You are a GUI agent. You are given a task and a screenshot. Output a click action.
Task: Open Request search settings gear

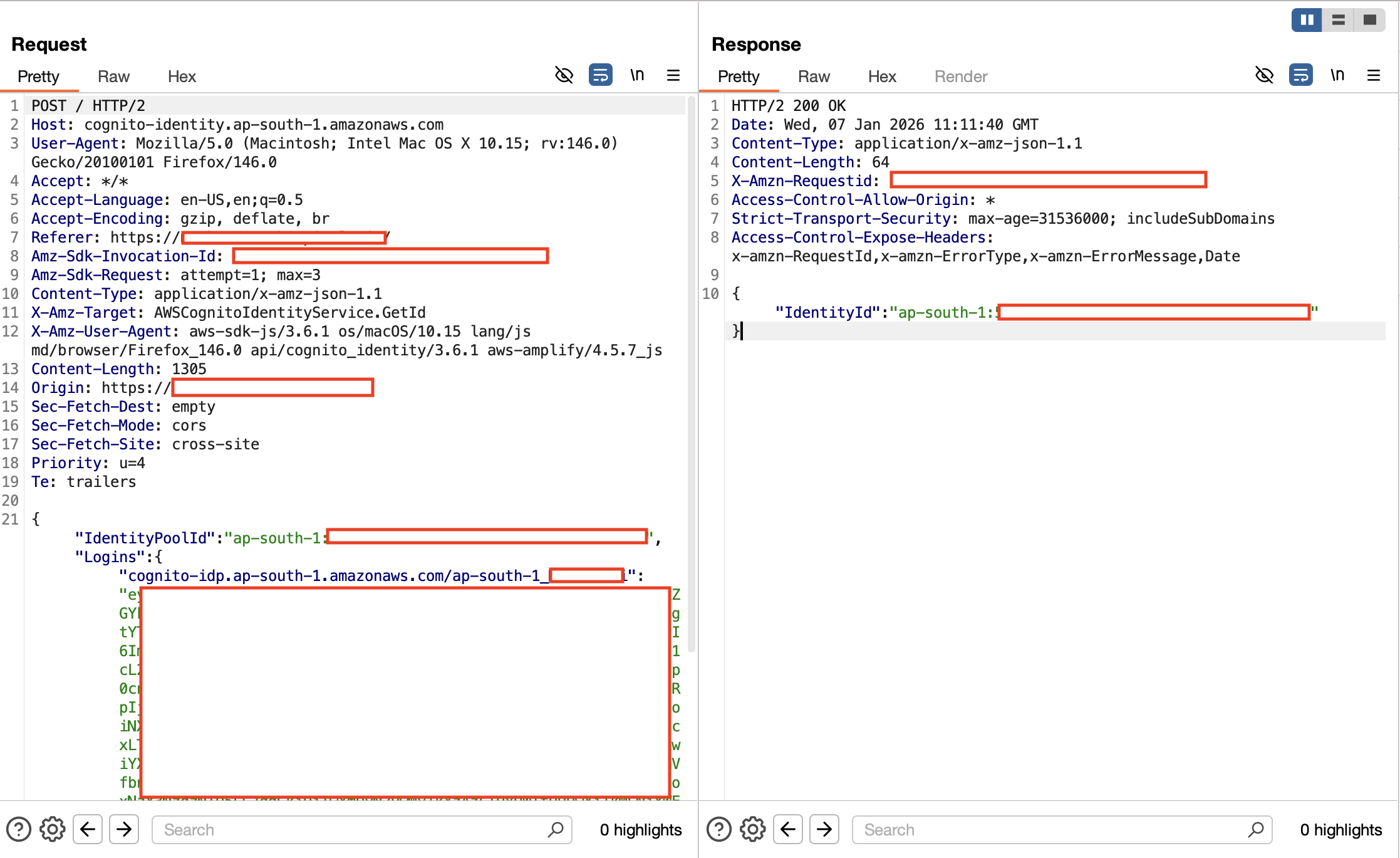coord(53,829)
